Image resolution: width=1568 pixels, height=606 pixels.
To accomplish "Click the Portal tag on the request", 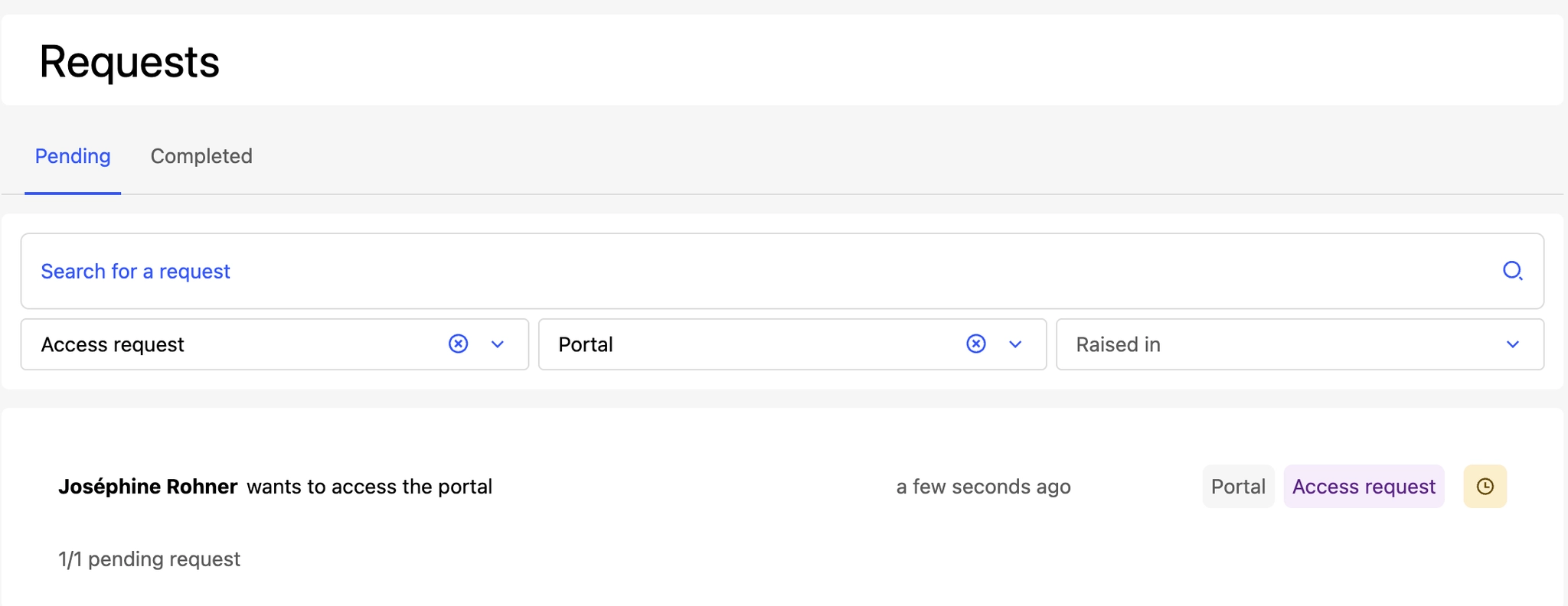I will click(x=1238, y=487).
